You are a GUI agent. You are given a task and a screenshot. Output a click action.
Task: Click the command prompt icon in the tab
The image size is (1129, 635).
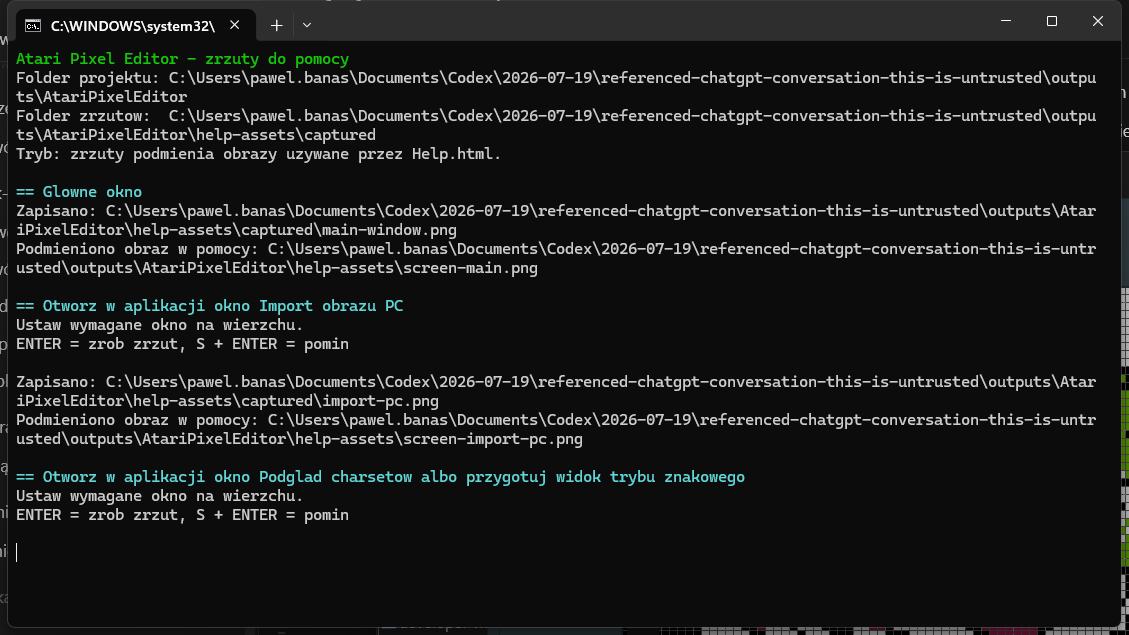[32, 26]
